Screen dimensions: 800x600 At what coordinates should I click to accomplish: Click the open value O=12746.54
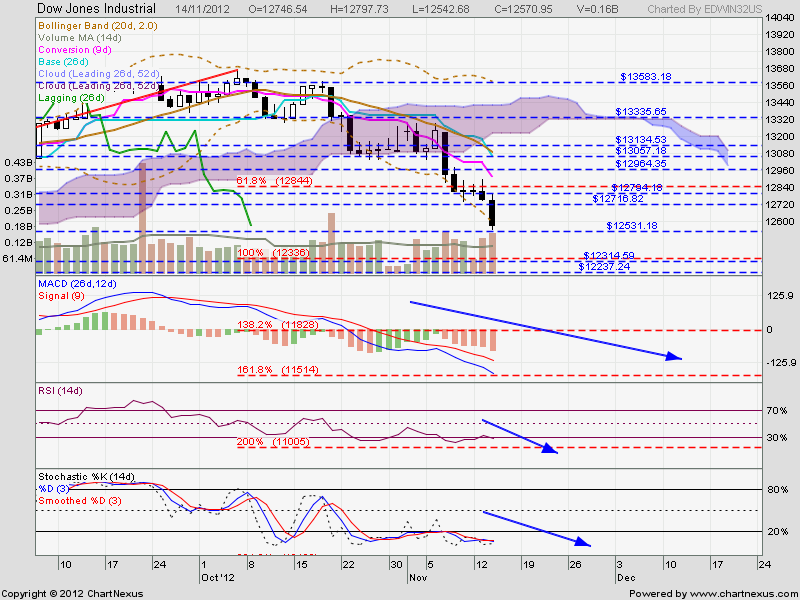tap(279, 9)
